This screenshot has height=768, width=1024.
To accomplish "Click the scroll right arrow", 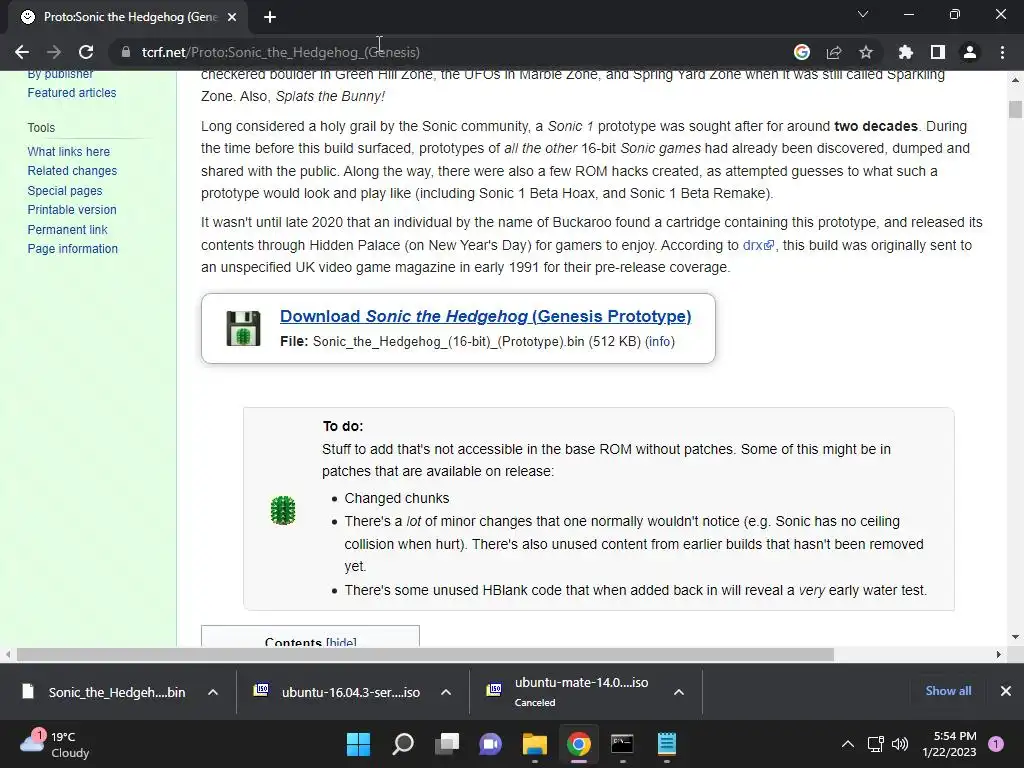I will point(999,654).
